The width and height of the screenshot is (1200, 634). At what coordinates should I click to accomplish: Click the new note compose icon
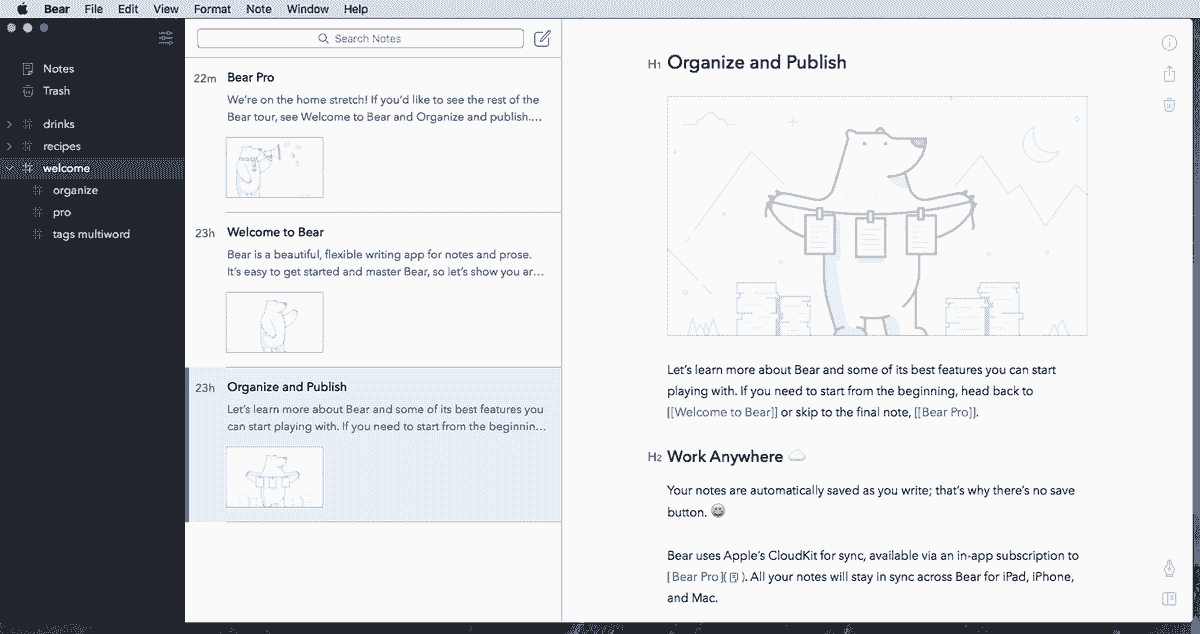tap(542, 39)
